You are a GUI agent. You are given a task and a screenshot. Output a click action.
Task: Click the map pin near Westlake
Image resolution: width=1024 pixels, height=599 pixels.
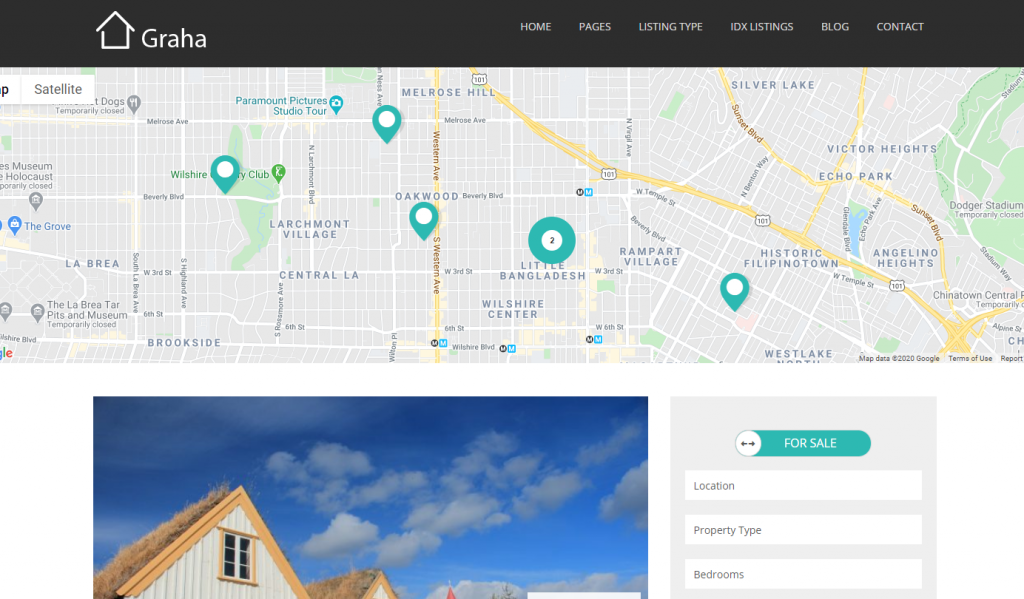(734, 290)
